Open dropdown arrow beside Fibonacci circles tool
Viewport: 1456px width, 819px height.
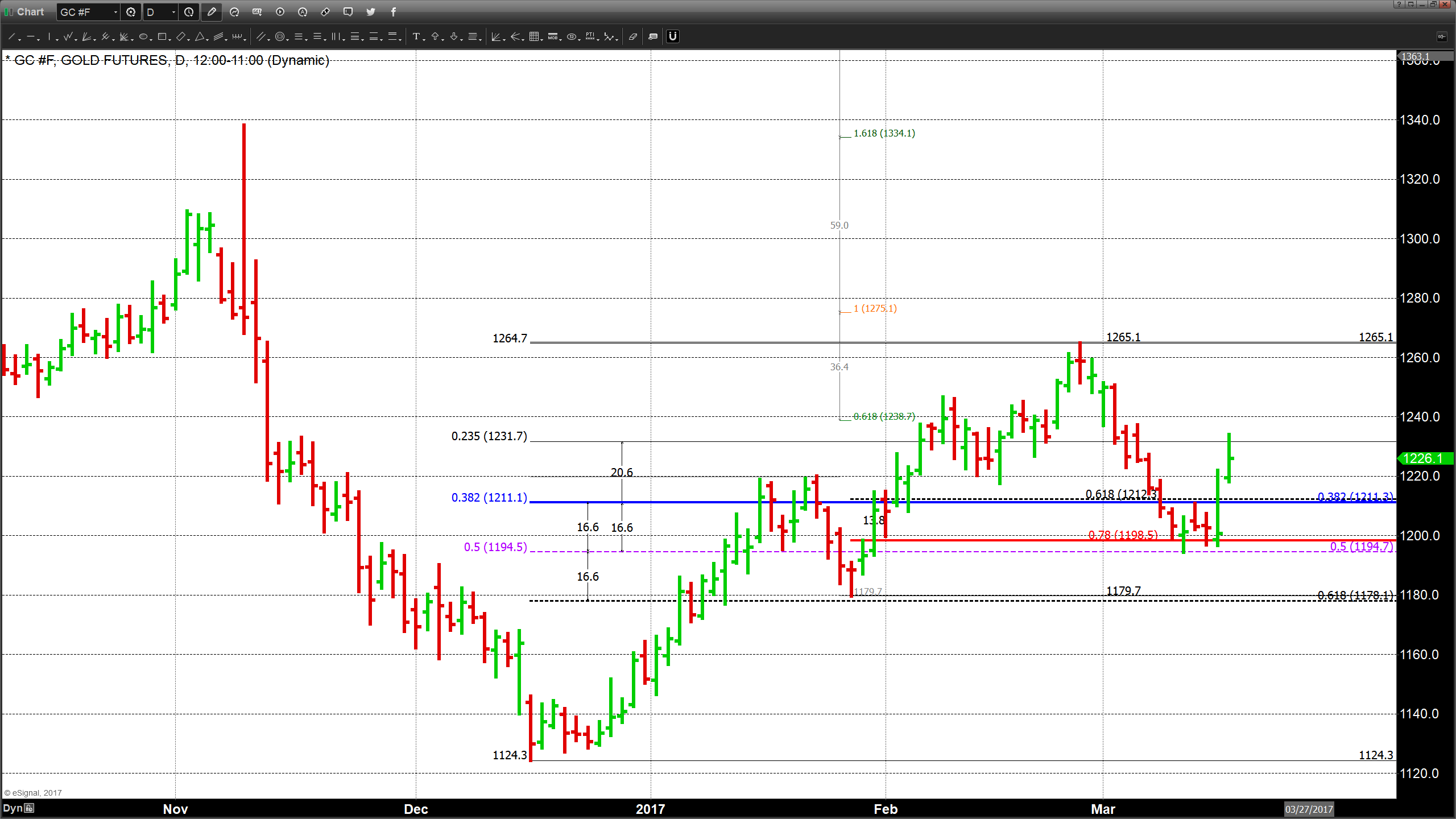288,39
